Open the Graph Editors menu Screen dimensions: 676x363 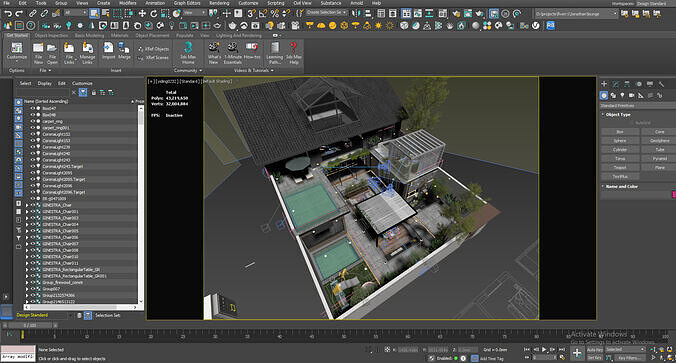click(187, 3)
